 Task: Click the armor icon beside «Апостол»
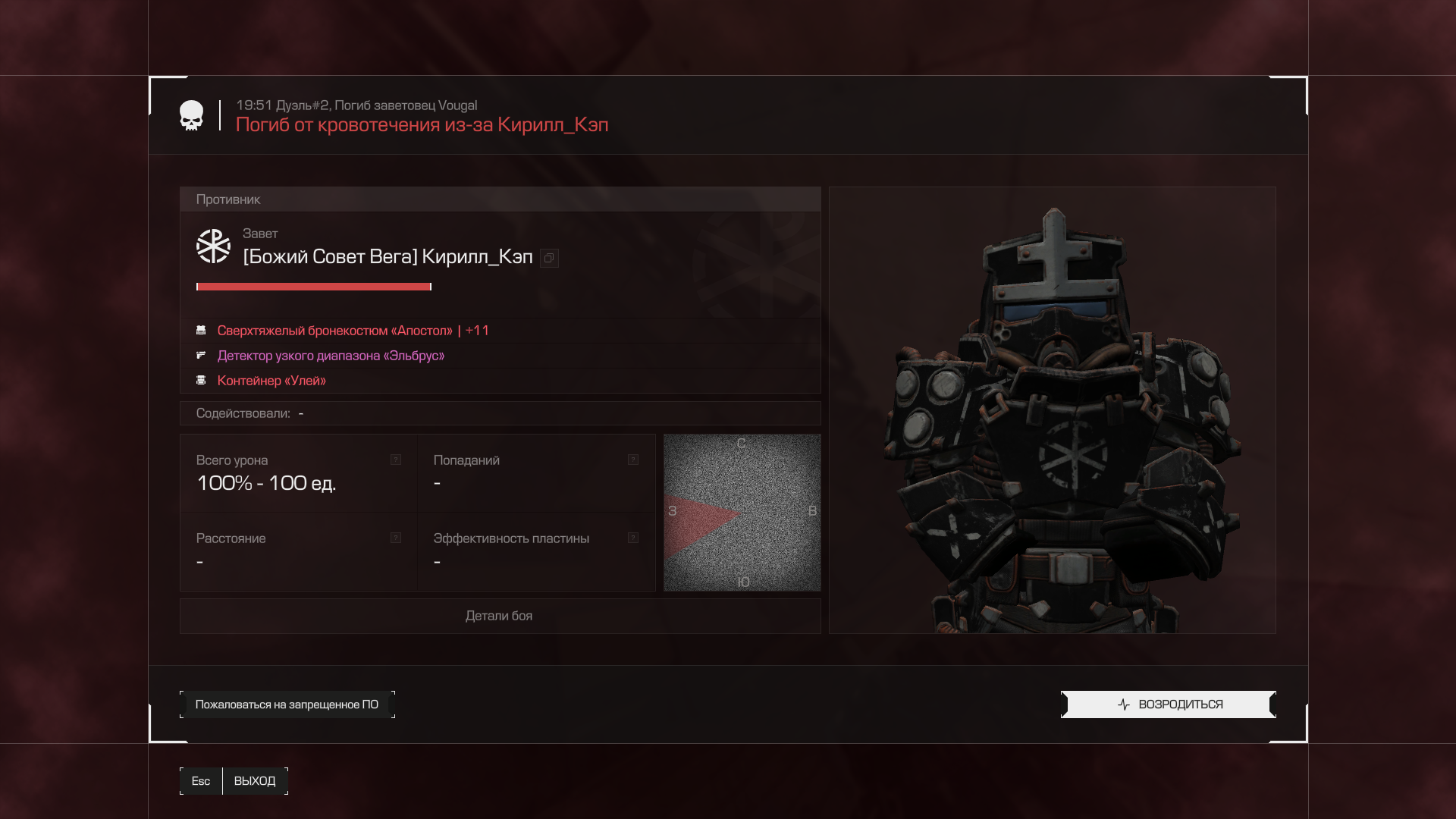(201, 331)
